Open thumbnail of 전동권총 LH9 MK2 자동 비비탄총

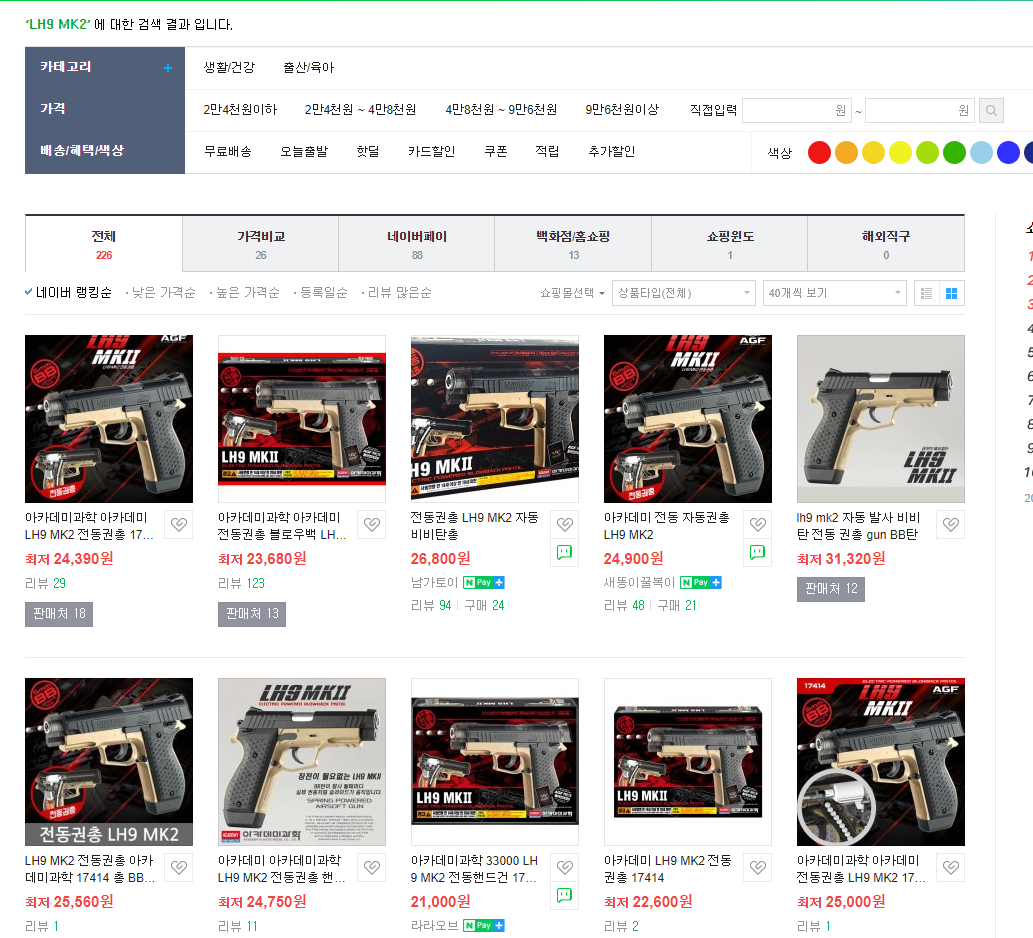(495, 419)
